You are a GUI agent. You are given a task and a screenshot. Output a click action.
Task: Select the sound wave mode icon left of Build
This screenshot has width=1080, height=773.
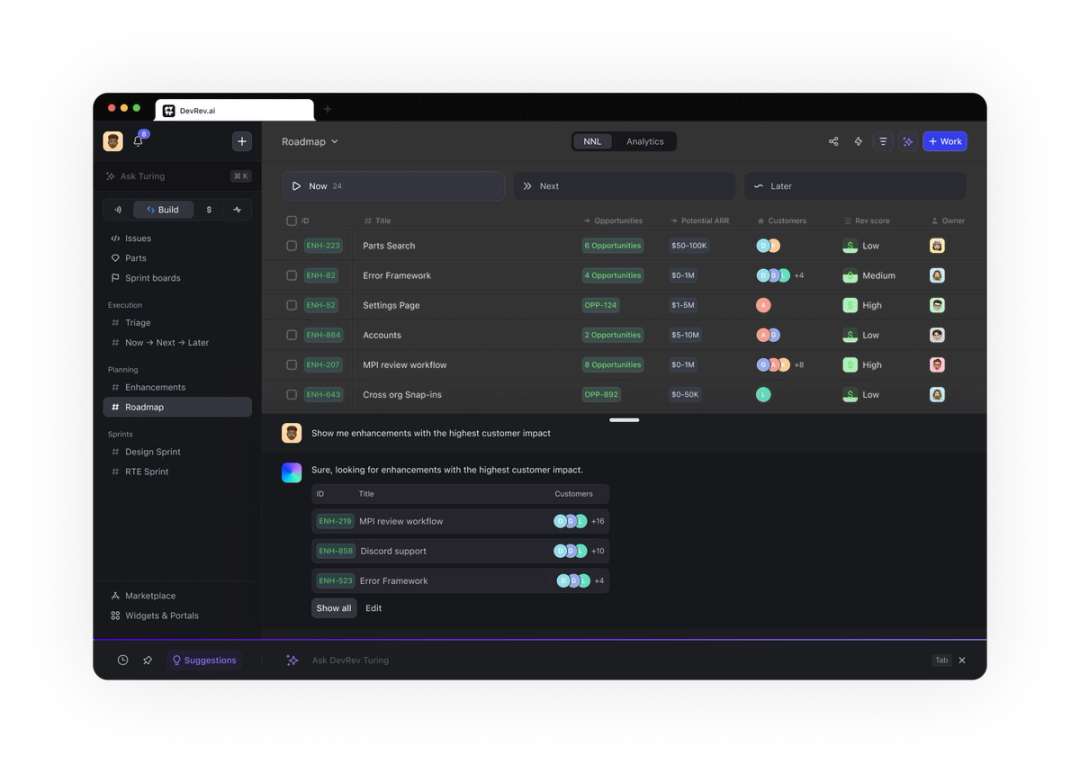click(118, 209)
